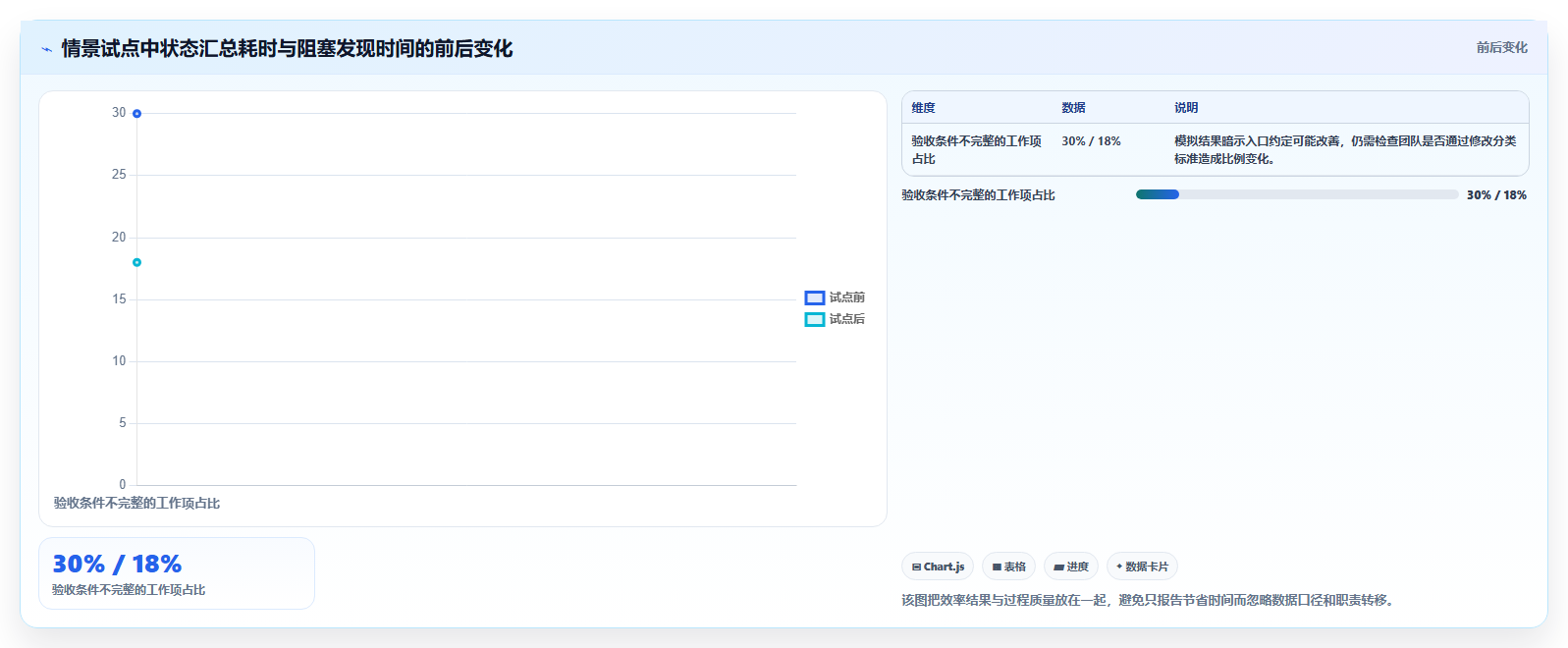Click the progress bar for 验收条件不完整的工作项占比
The width and height of the screenshot is (1568, 648).
(1297, 194)
